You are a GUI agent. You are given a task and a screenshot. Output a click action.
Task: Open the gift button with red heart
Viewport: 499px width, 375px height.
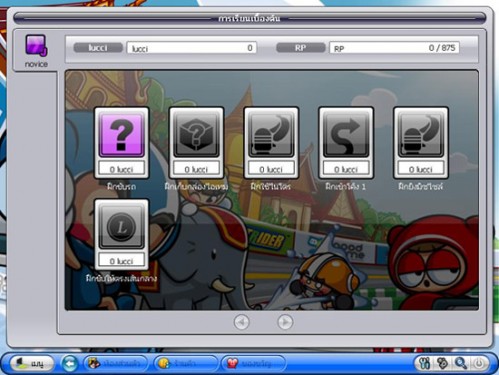click(x=253, y=363)
